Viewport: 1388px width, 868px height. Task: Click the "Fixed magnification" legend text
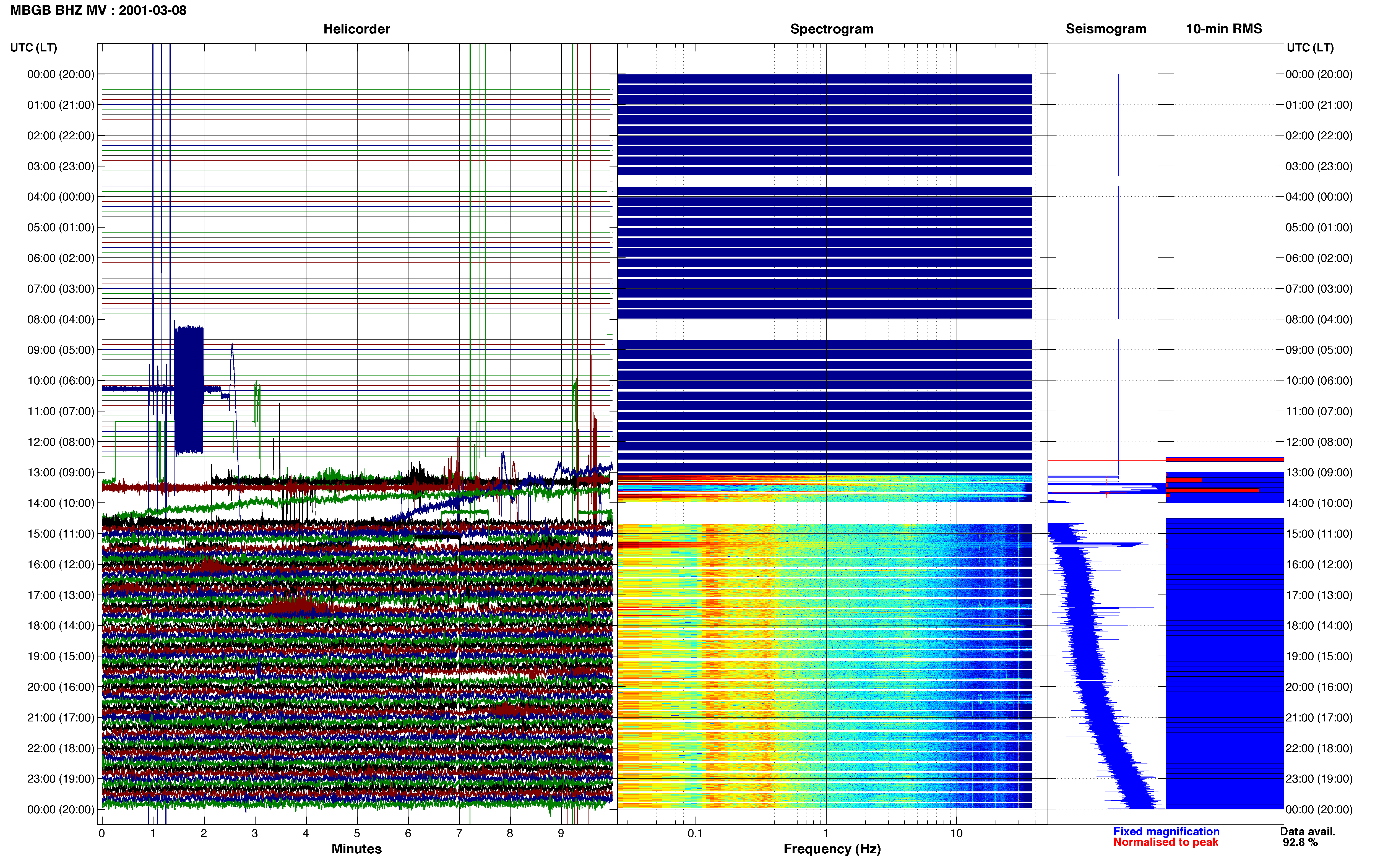1166,831
